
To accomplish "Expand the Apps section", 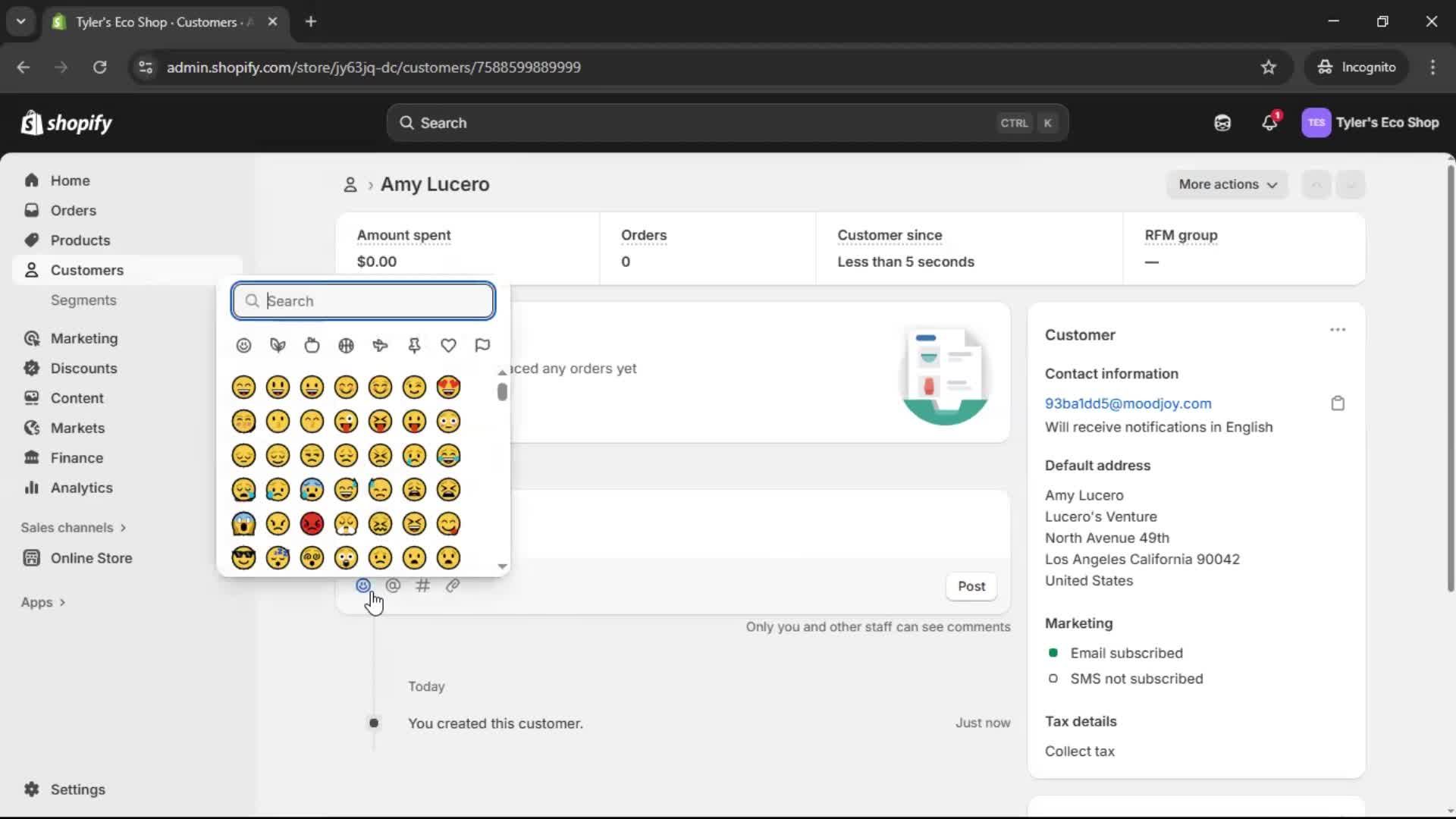I will [x=43, y=602].
